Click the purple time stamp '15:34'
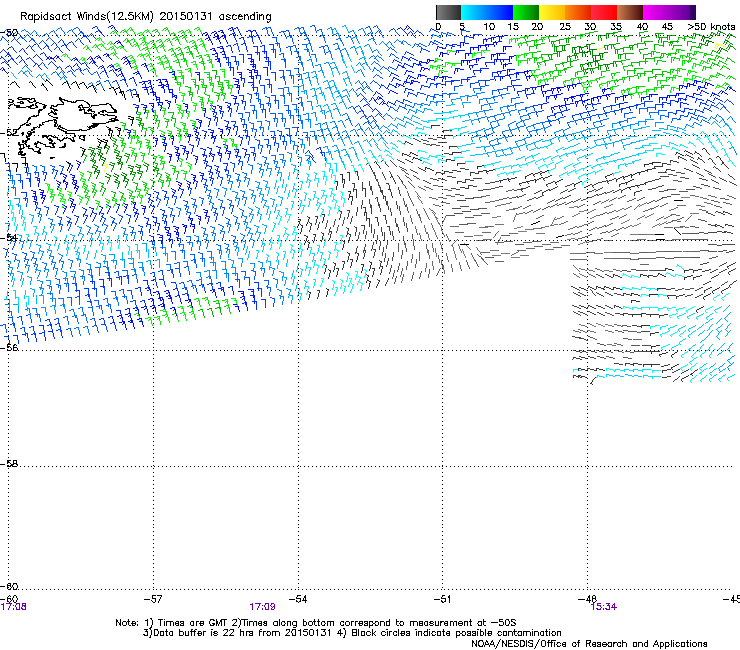Viewport: 740px width, 650px height. [604, 607]
